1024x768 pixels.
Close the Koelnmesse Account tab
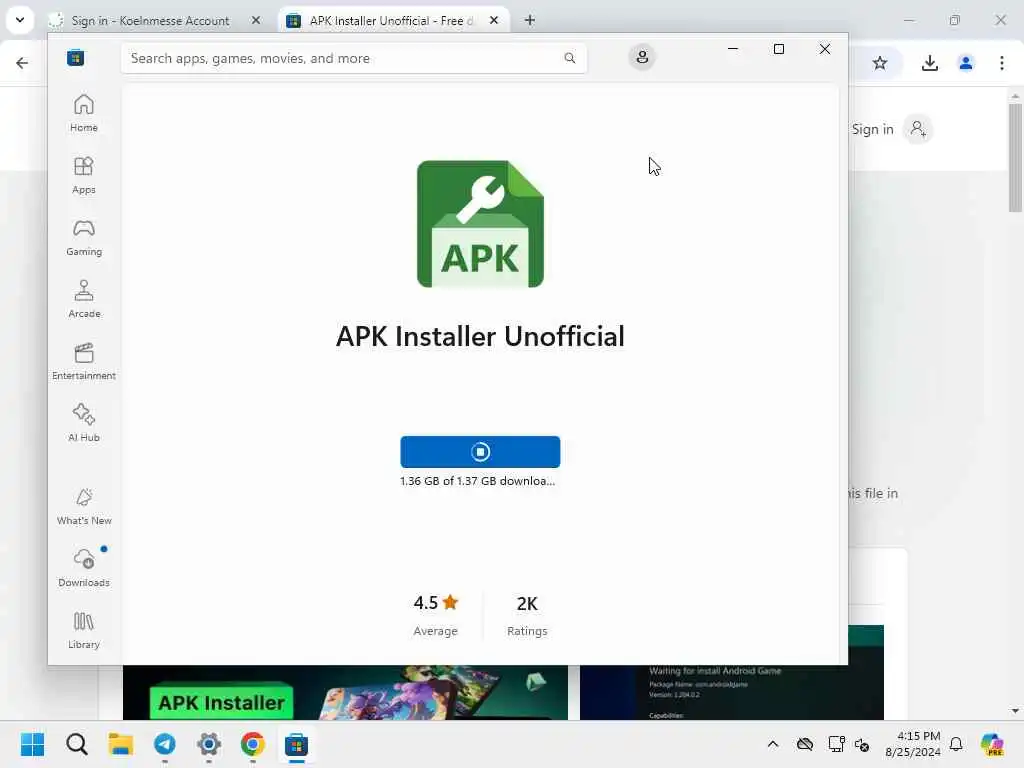[x=256, y=21]
